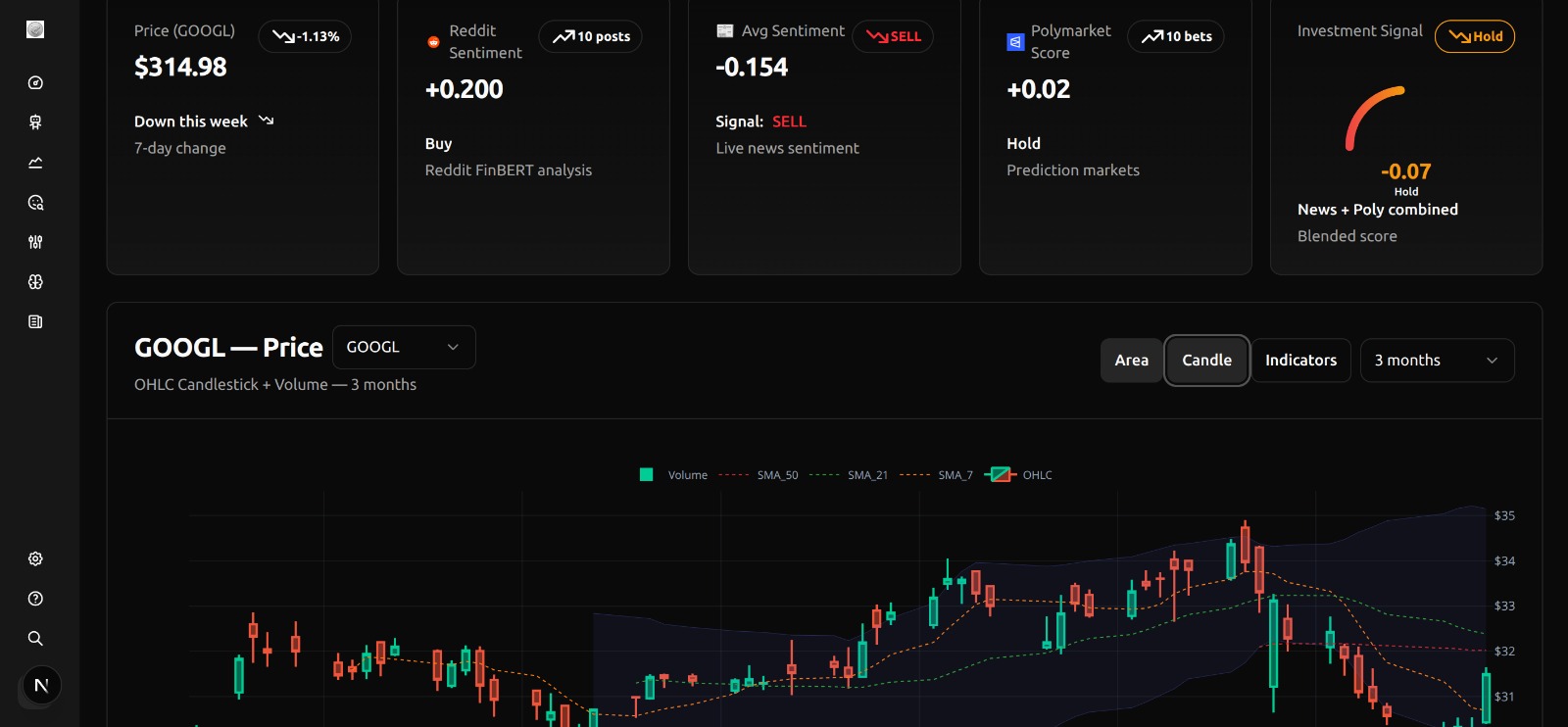Click the downtrend arrow next to Down this week
The height and width of the screenshot is (727, 1568).
pos(267,121)
